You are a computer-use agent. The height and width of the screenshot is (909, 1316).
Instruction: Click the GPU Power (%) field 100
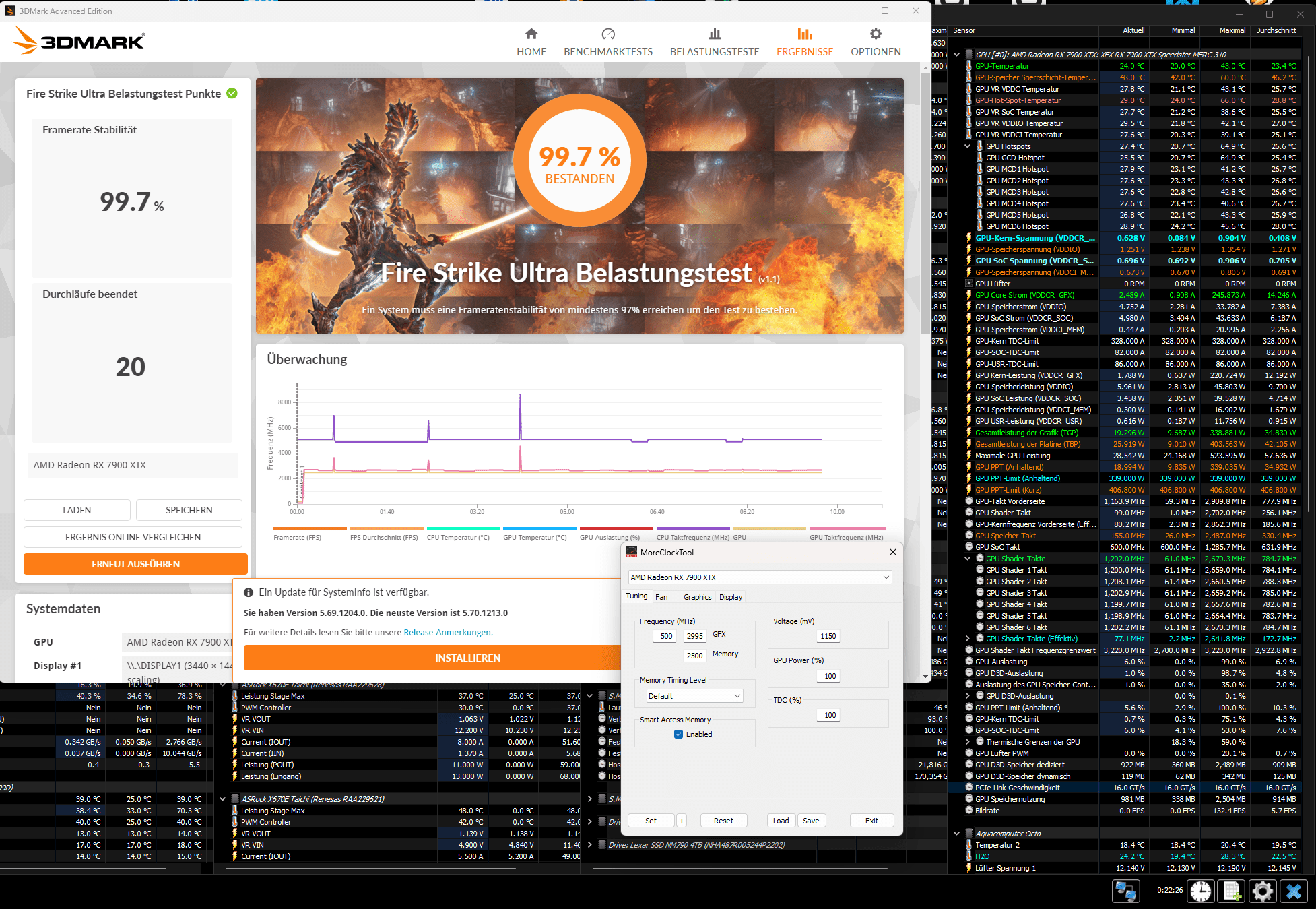click(828, 676)
